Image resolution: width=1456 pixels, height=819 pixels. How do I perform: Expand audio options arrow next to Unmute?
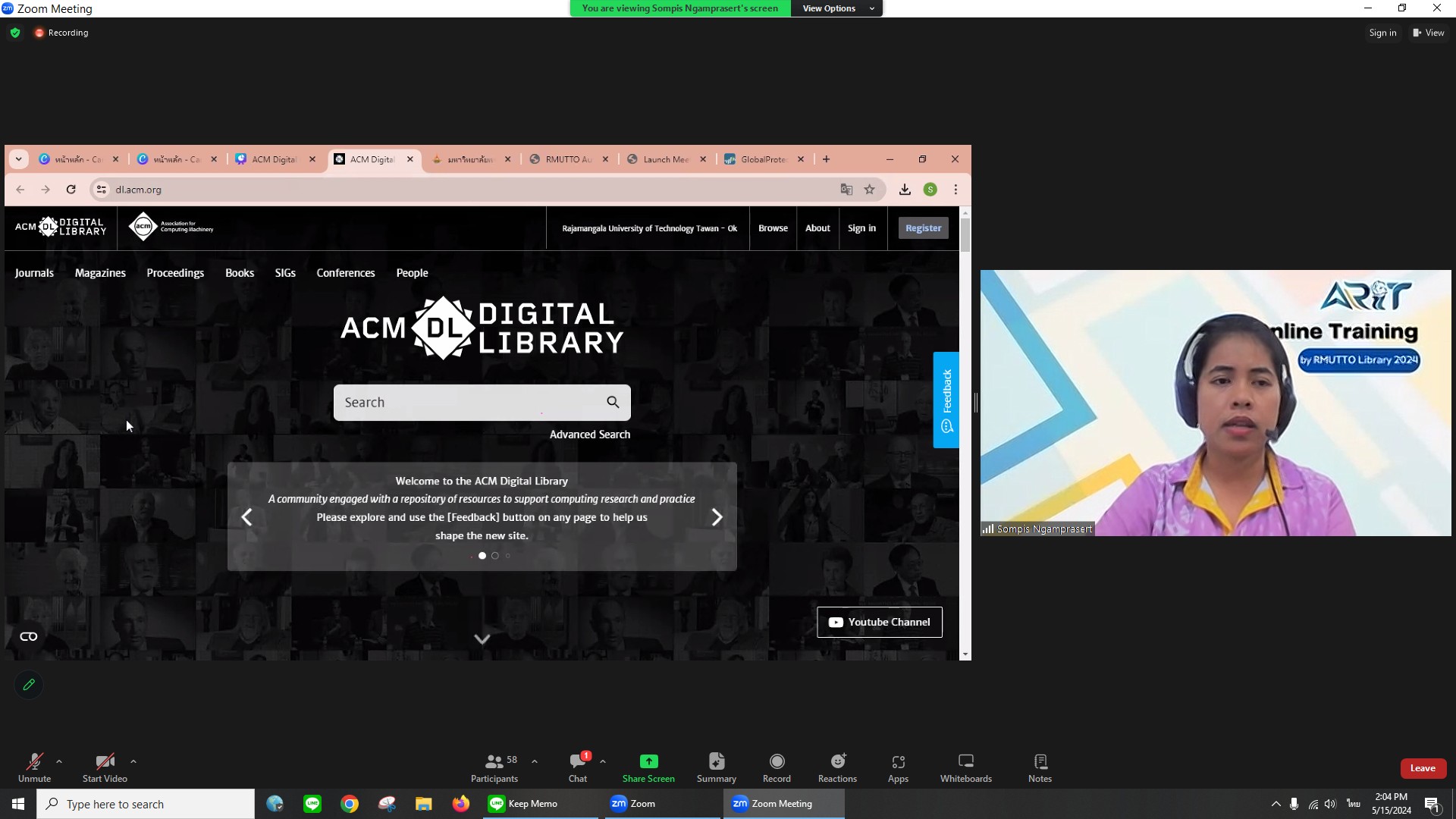(x=59, y=761)
